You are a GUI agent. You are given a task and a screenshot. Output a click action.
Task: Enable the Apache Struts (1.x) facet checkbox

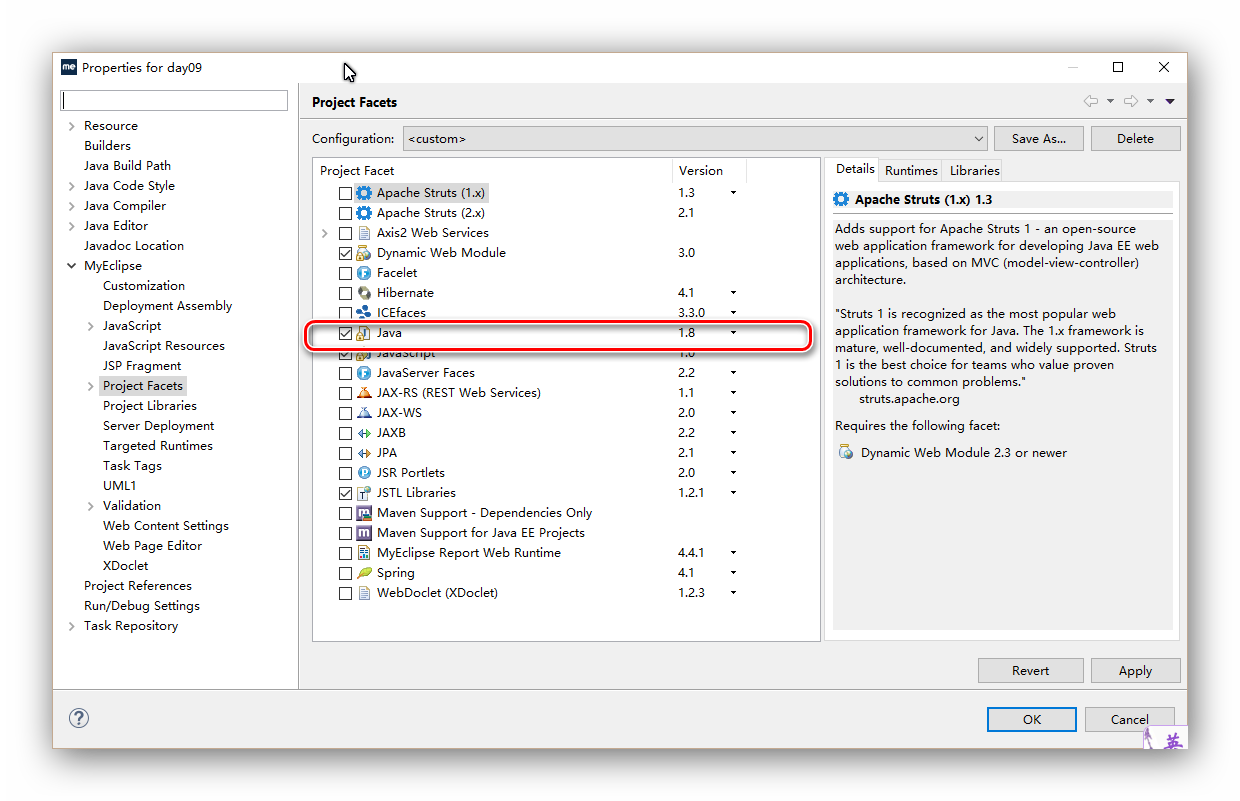pos(345,193)
